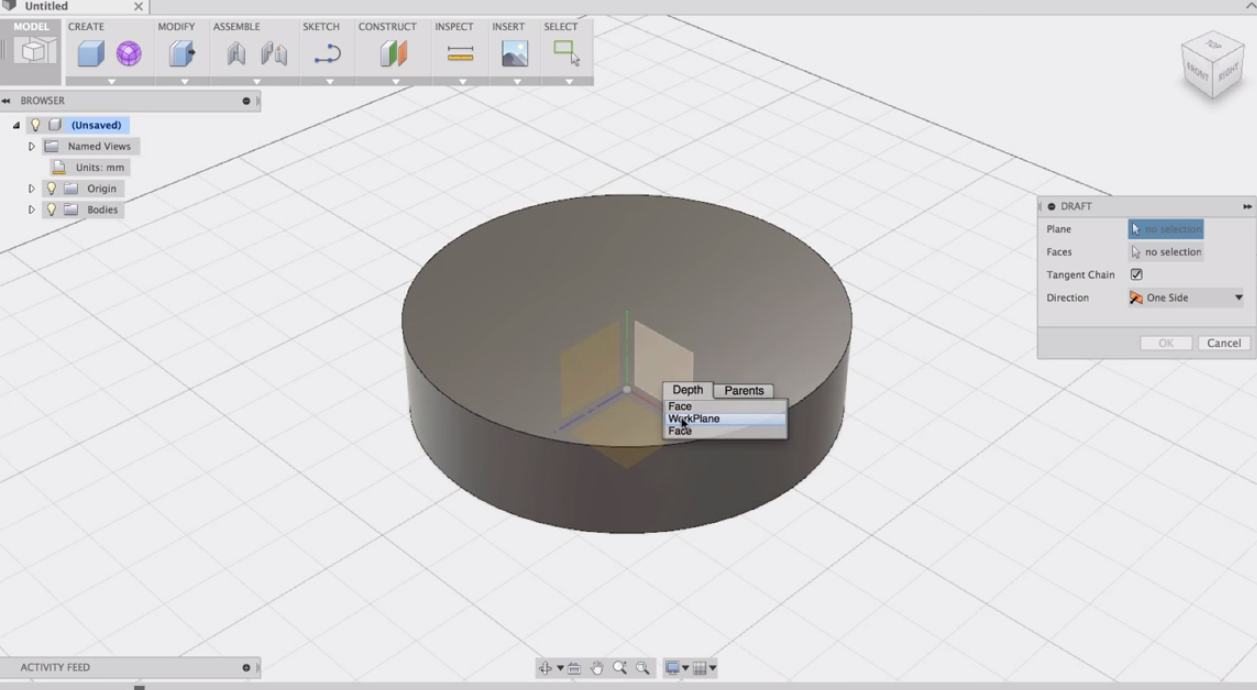The width and height of the screenshot is (1257, 690).
Task: Cancel the Draft operation
Action: pyautogui.click(x=1222, y=342)
